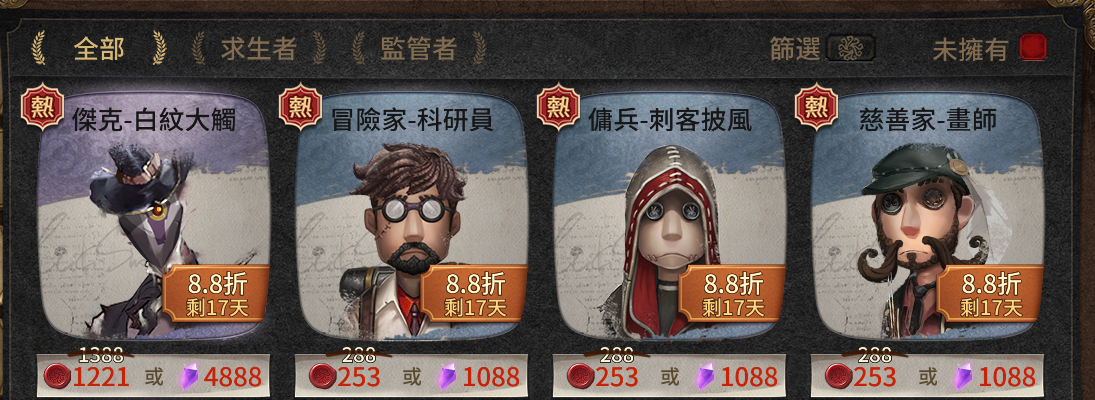Select the 全部 tab
Image resolution: width=1095 pixels, height=400 pixels.
(x=99, y=48)
